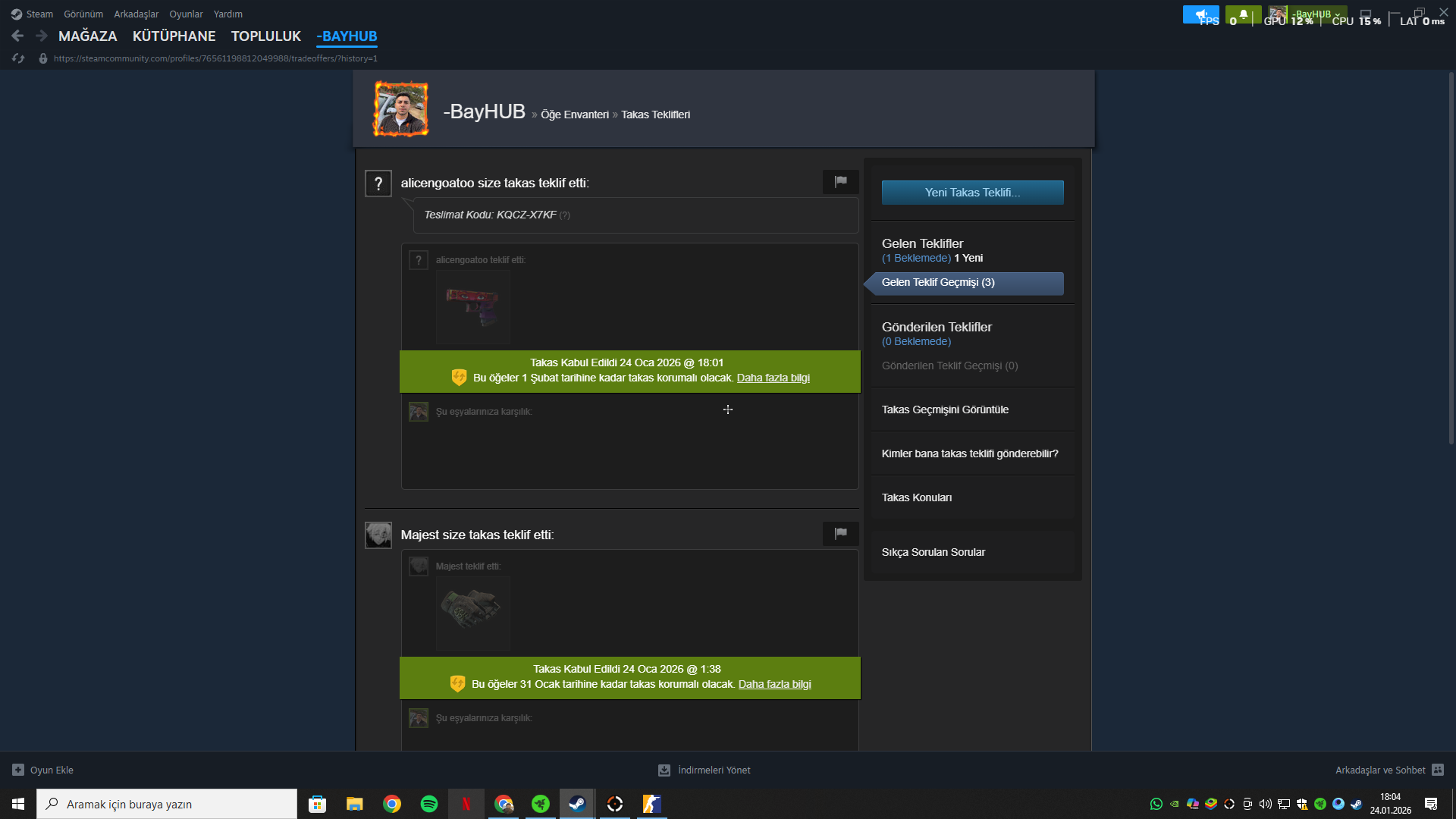This screenshot has height=819, width=1456.
Task: Open the Windows Start menu
Action: tap(18, 804)
